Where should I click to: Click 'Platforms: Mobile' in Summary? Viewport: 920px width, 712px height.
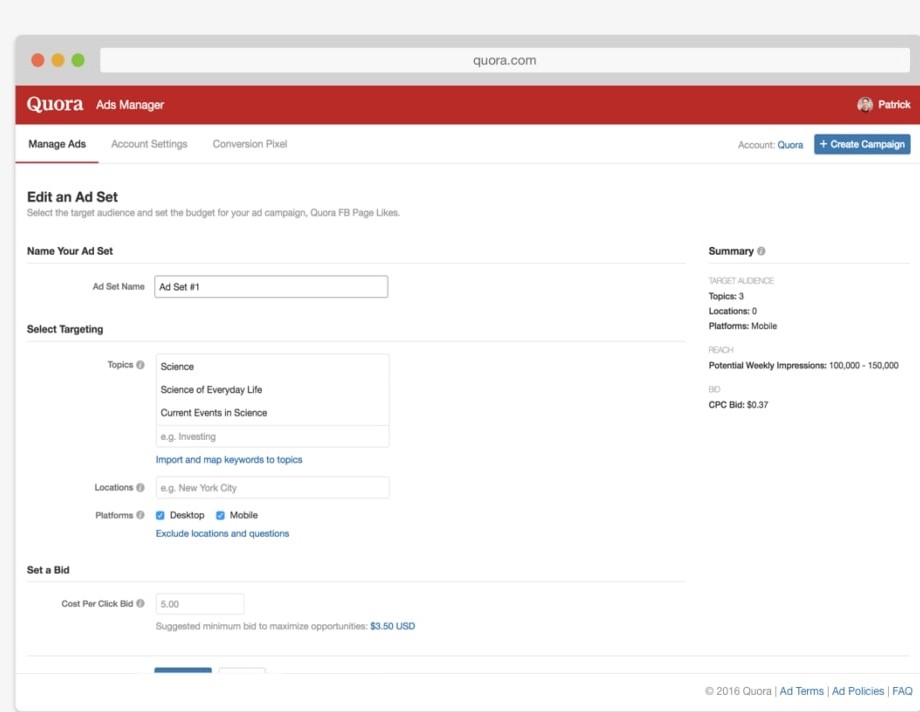pos(743,326)
